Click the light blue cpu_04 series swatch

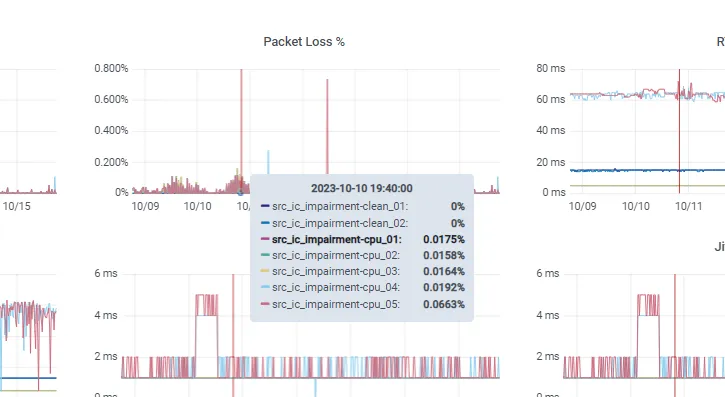(x=265, y=287)
